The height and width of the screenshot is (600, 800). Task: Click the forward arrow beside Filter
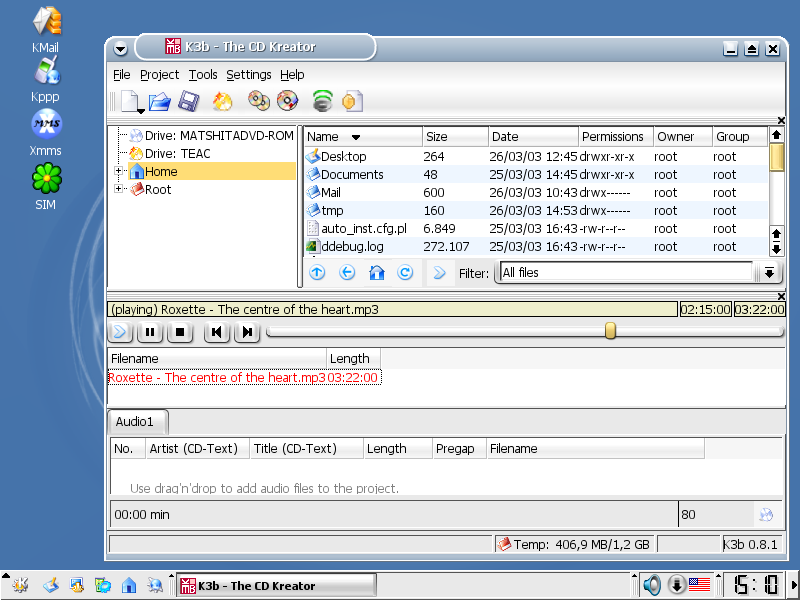(439, 273)
